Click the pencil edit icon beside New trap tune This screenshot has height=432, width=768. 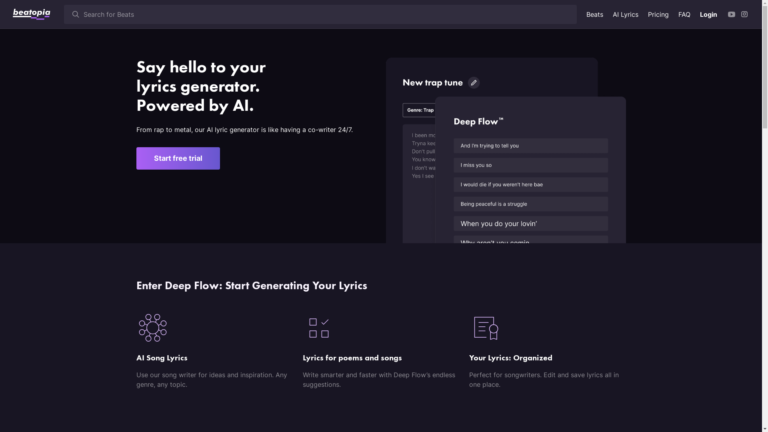pyautogui.click(x=474, y=83)
